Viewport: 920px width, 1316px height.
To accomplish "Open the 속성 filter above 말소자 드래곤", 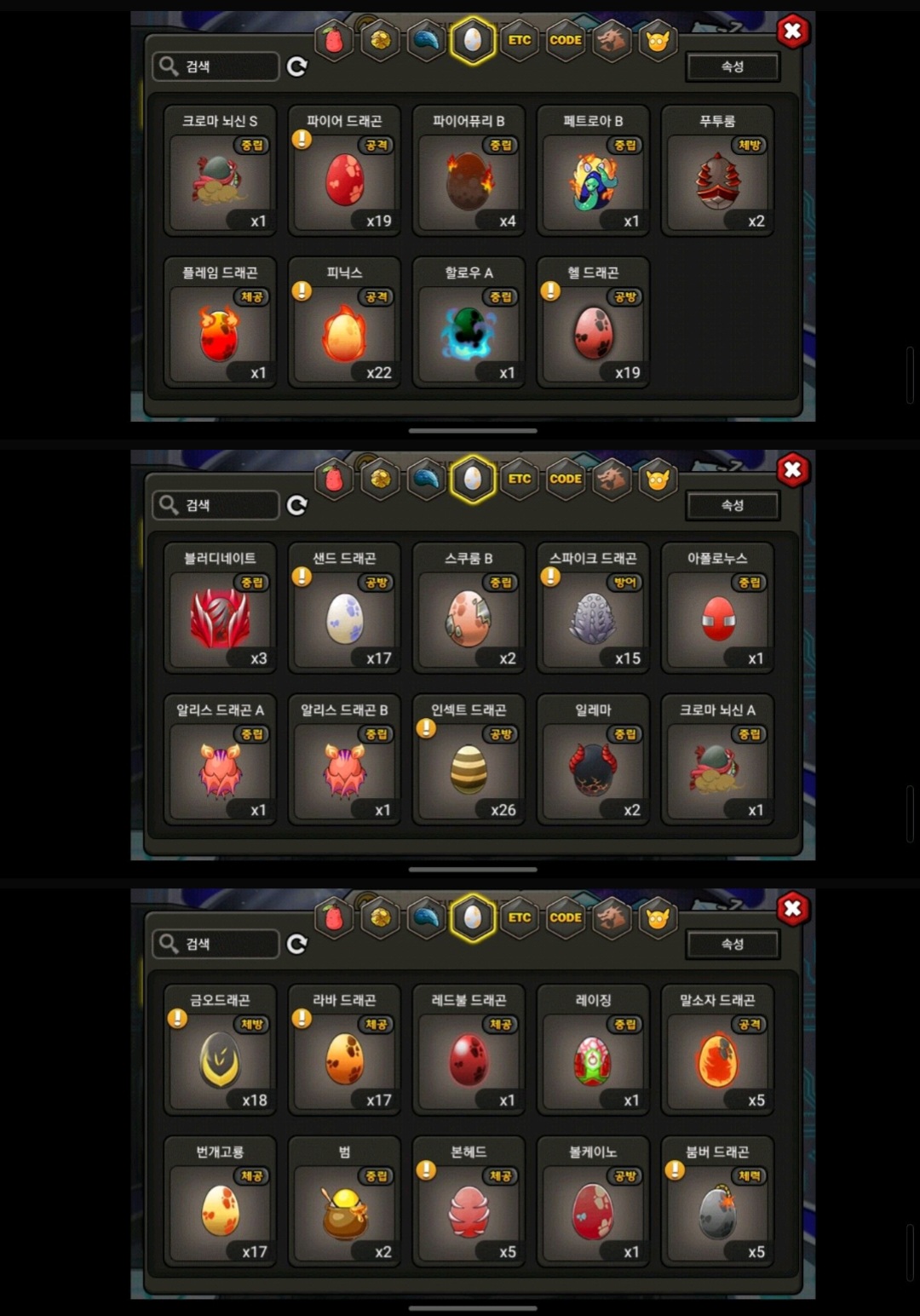I will (x=733, y=944).
